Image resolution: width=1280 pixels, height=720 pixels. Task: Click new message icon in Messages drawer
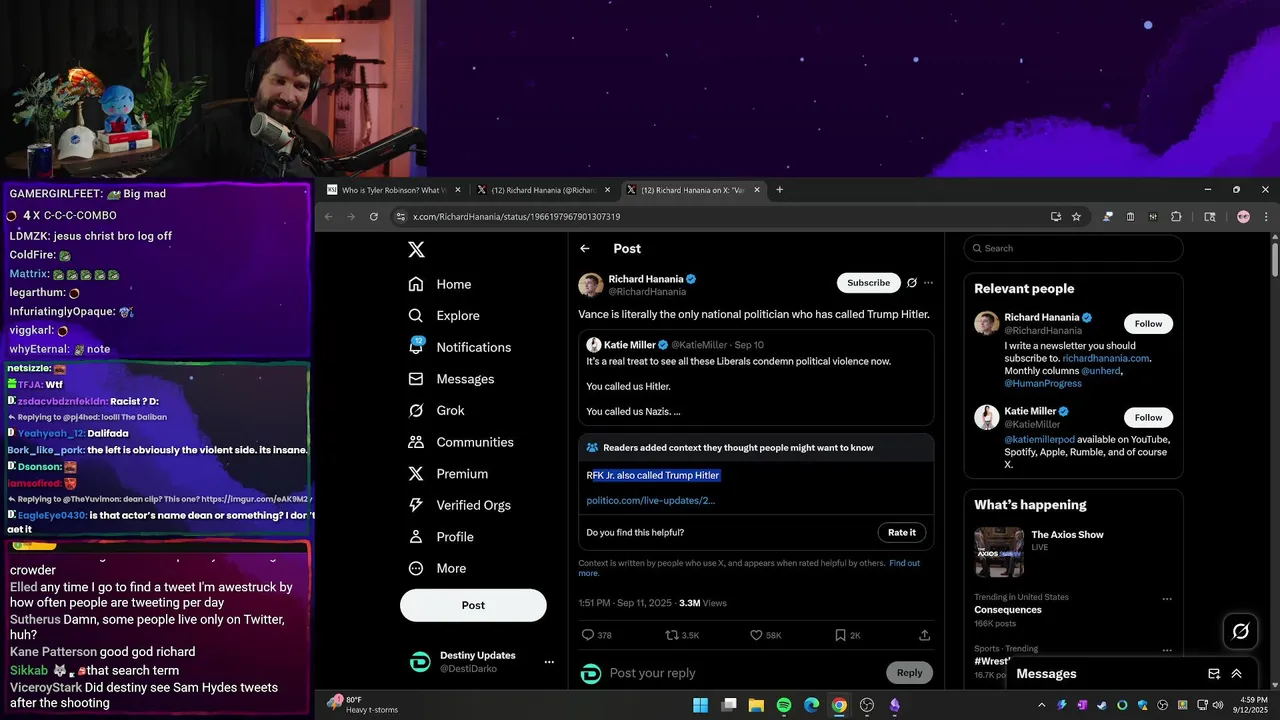click(x=1214, y=674)
